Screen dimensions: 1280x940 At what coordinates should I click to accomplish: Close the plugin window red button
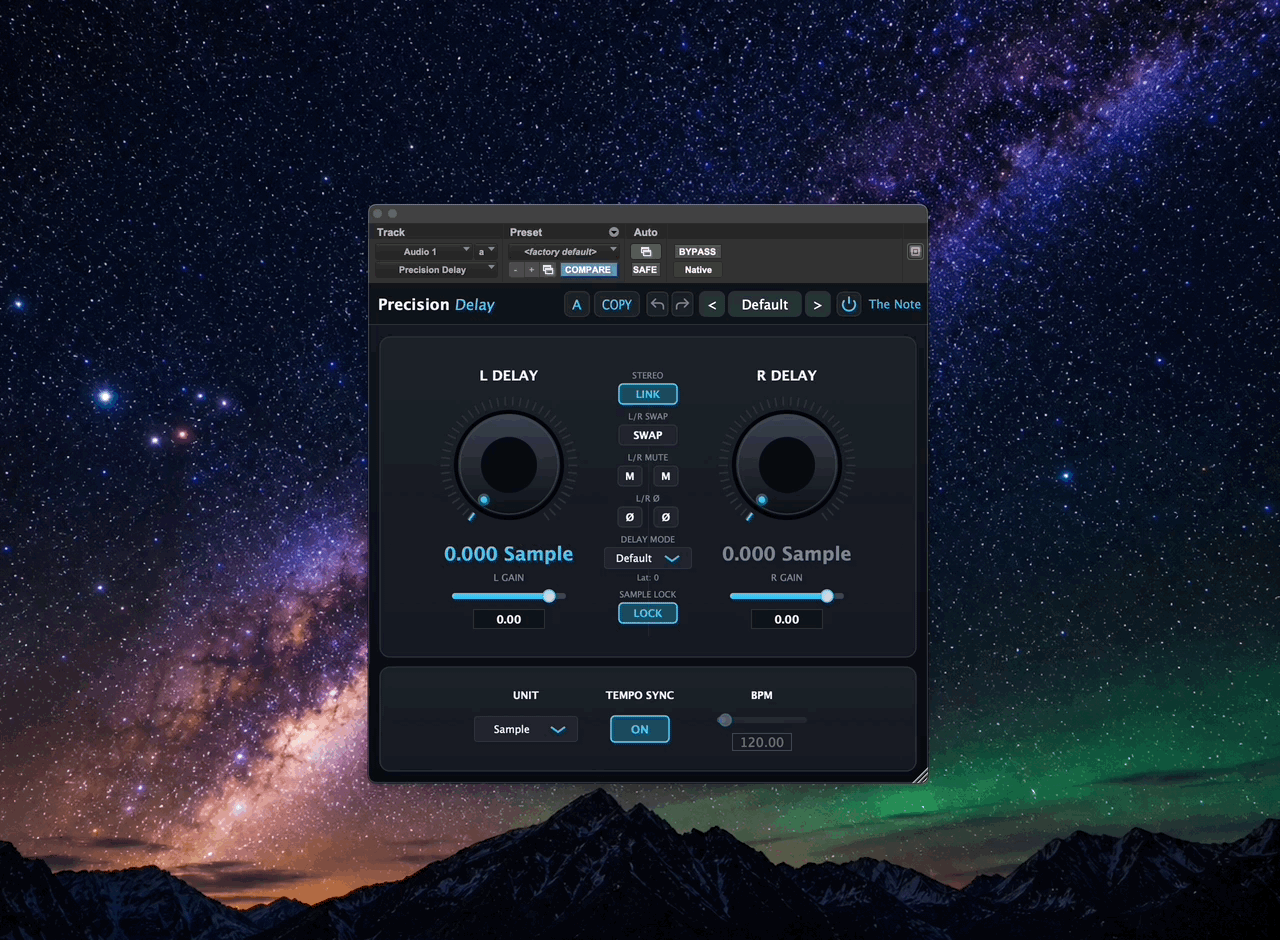point(378,213)
